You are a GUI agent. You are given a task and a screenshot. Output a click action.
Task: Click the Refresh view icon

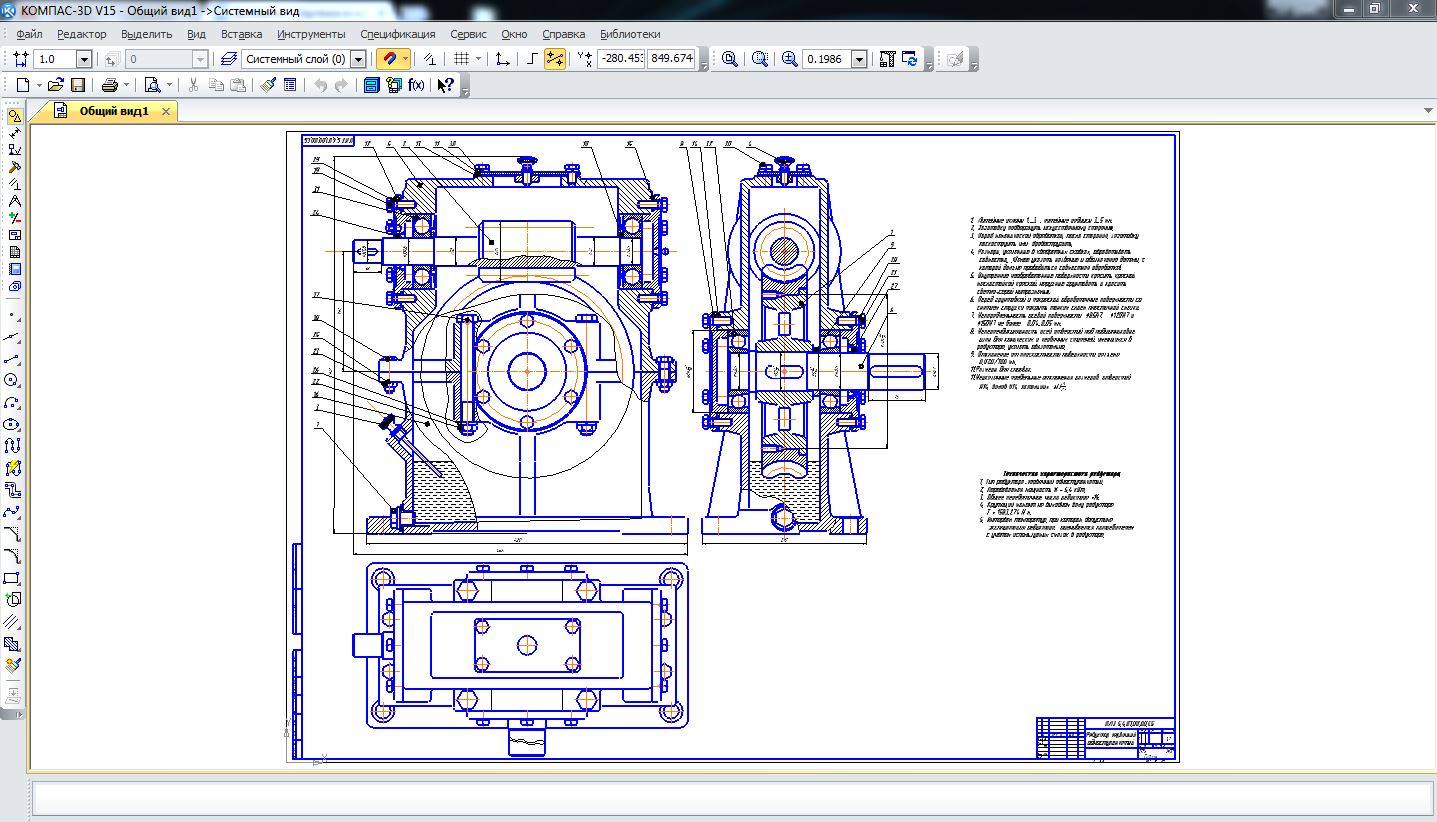pos(910,59)
